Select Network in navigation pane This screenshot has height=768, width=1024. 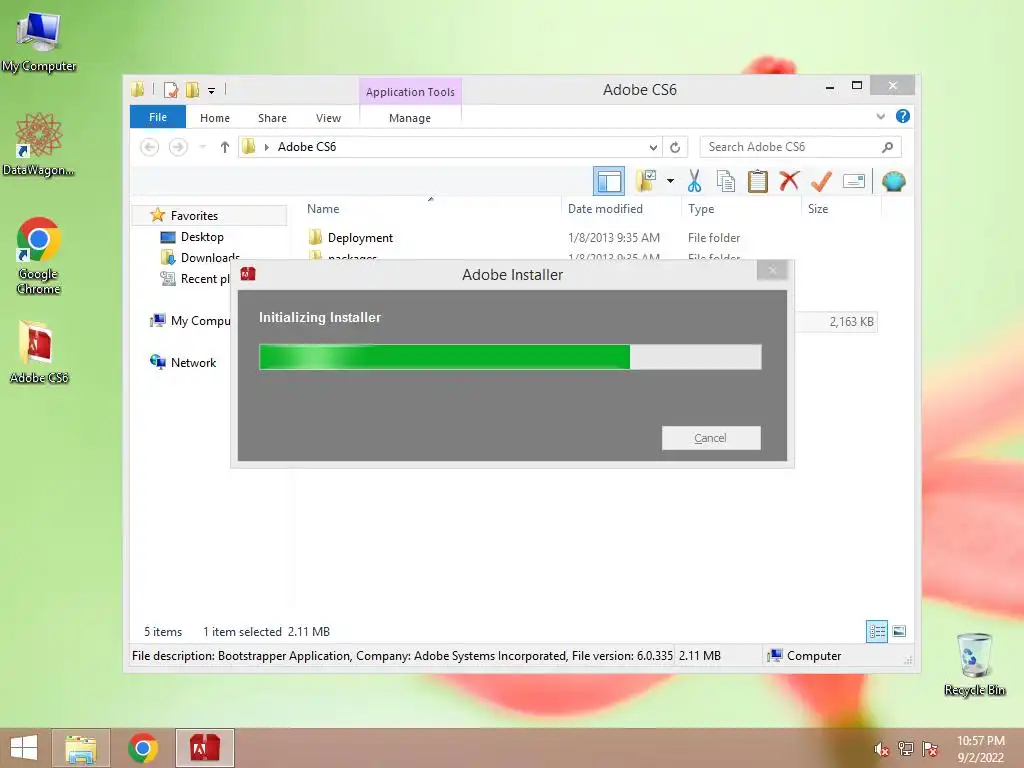pyautogui.click(x=183, y=362)
